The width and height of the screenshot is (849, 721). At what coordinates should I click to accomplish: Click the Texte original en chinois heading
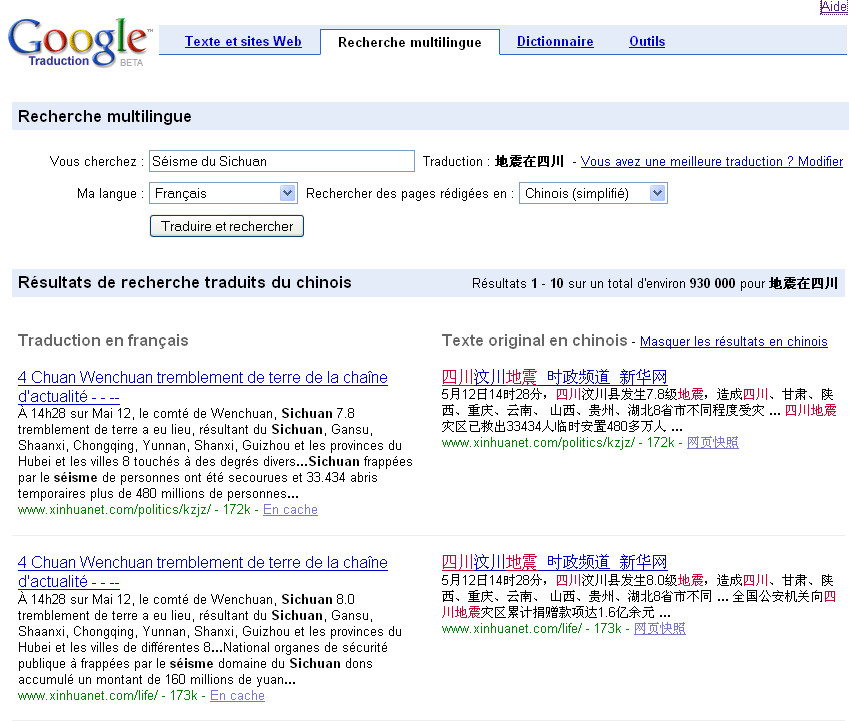pyautogui.click(x=534, y=340)
